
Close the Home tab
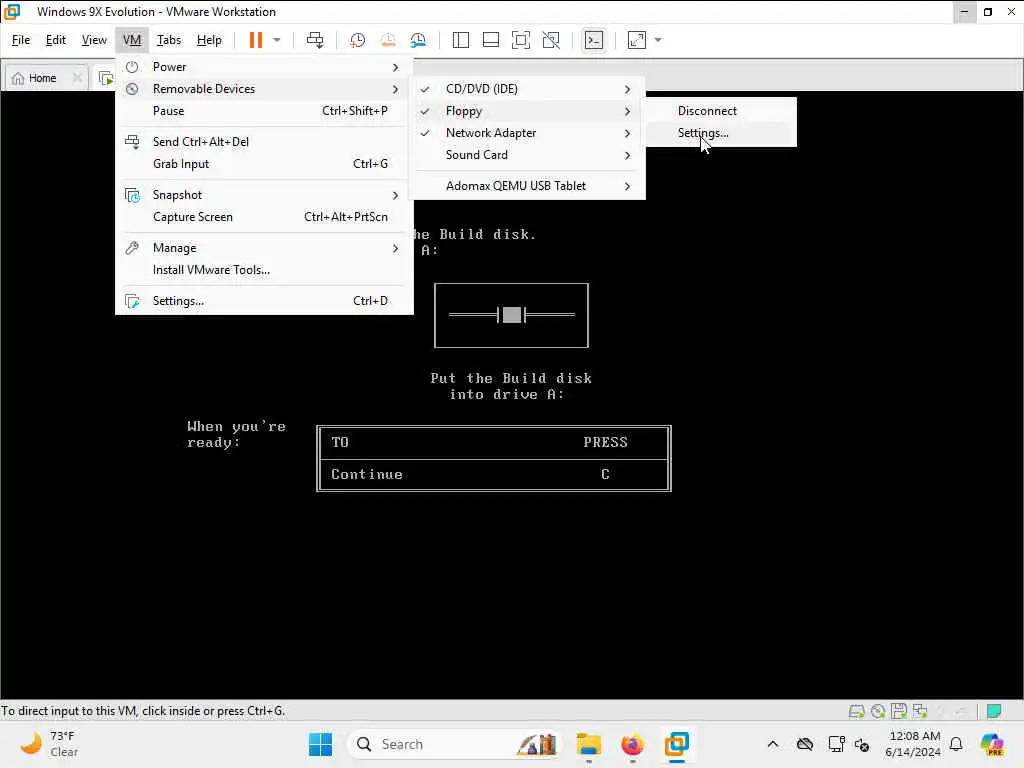pyautogui.click(x=77, y=78)
